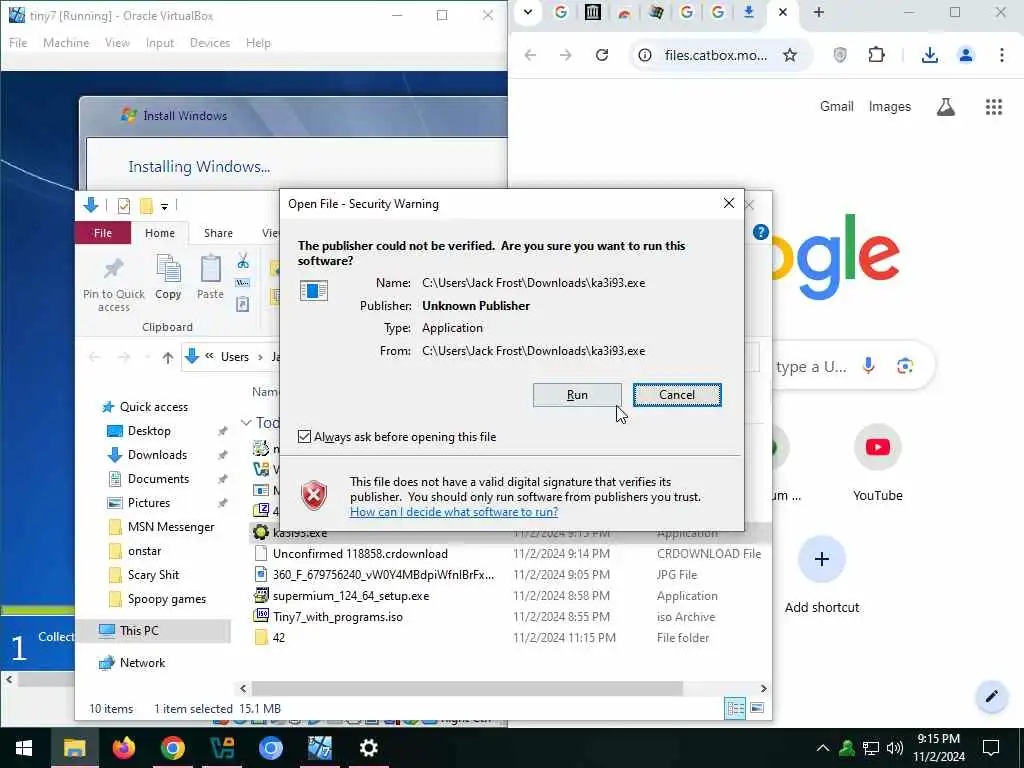Select Quick access in navigation pane
The image size is (1024, 768).
153,407
